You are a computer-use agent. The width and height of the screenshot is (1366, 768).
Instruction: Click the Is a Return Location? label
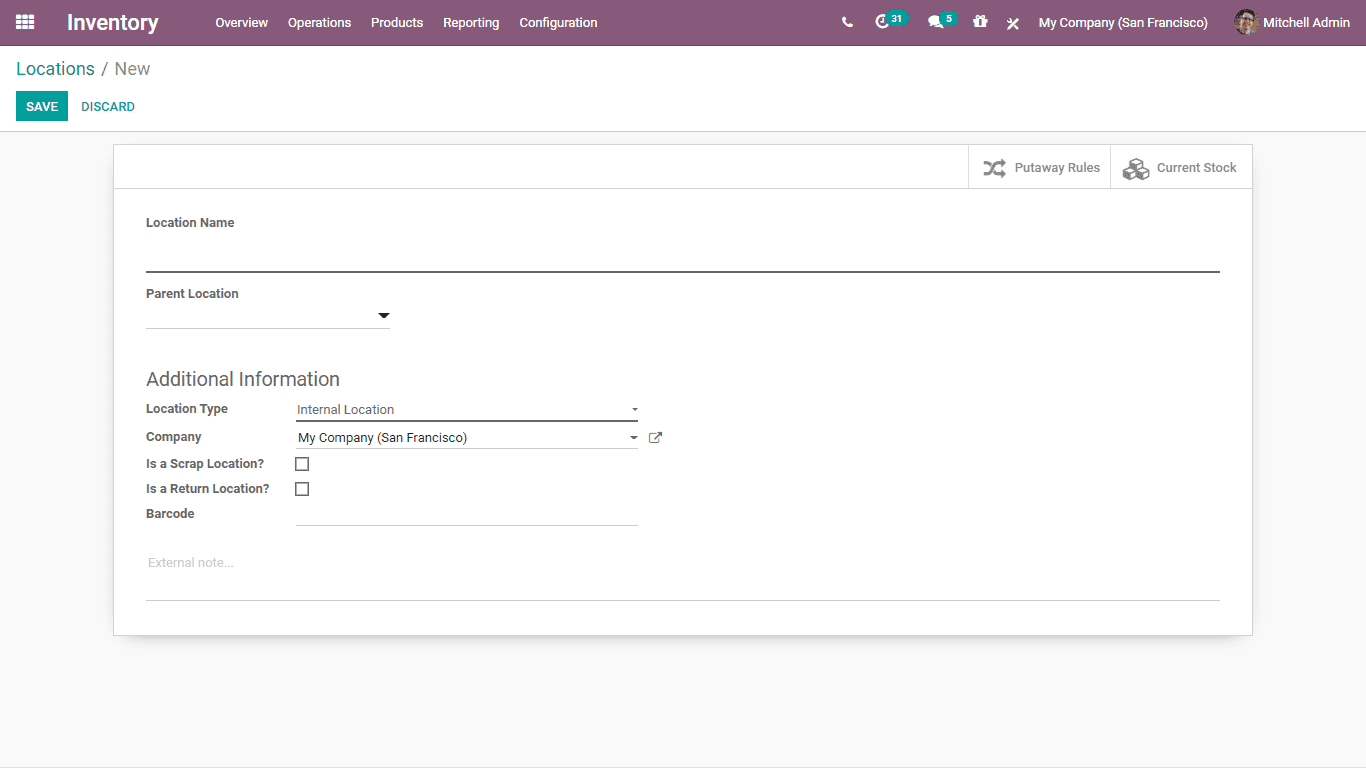tap(208, 489)
